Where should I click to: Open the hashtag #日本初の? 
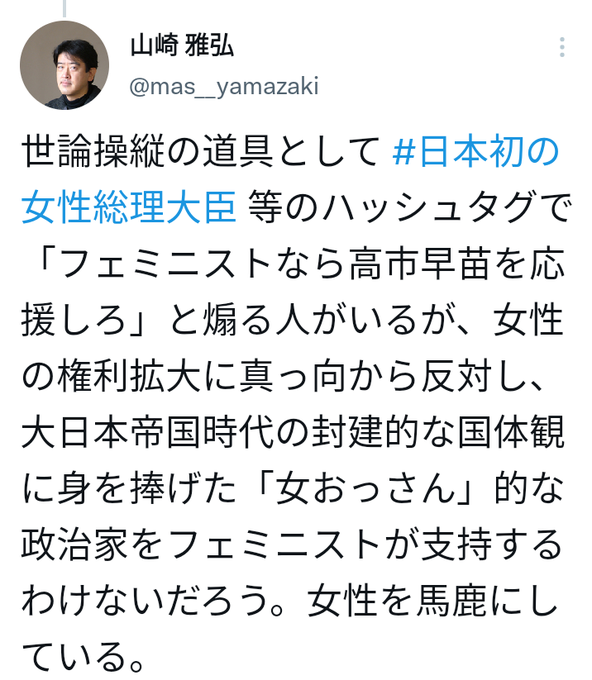pyautogui.click(x=475, y=152)
